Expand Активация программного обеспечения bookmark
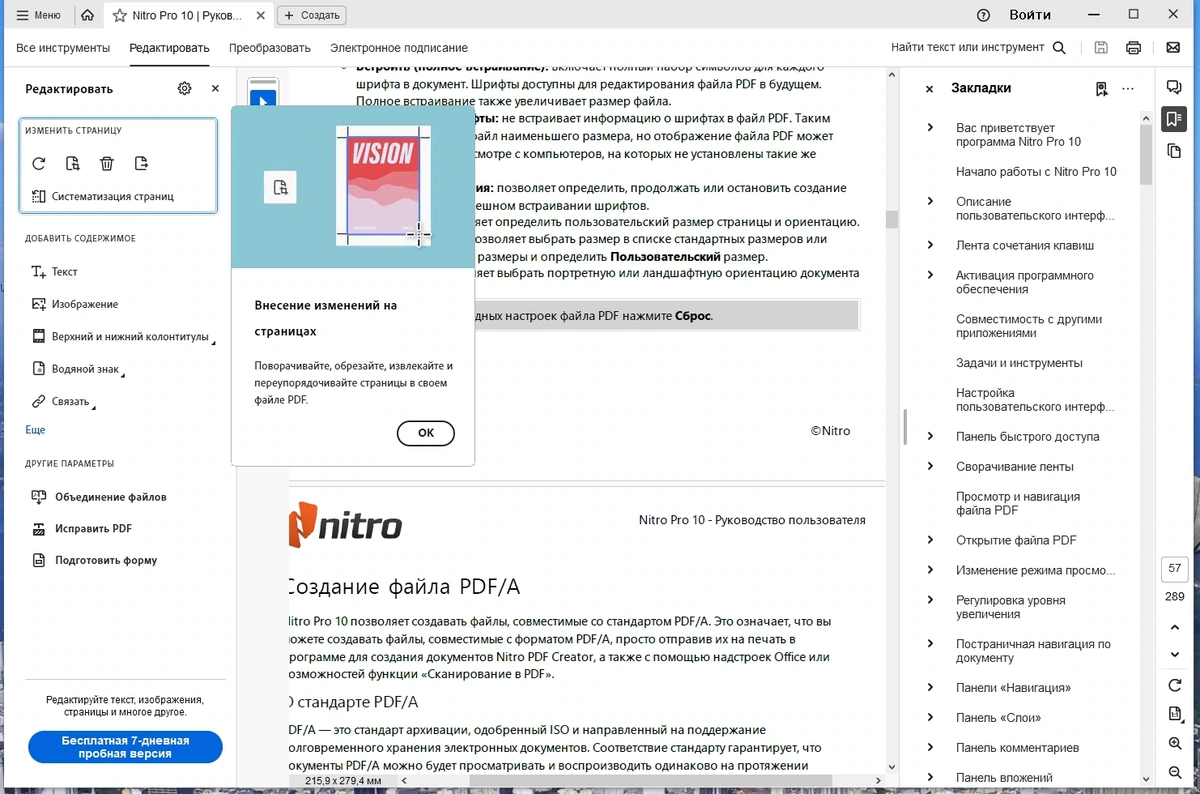This screenshot has width=1200, height=794. 930,275
